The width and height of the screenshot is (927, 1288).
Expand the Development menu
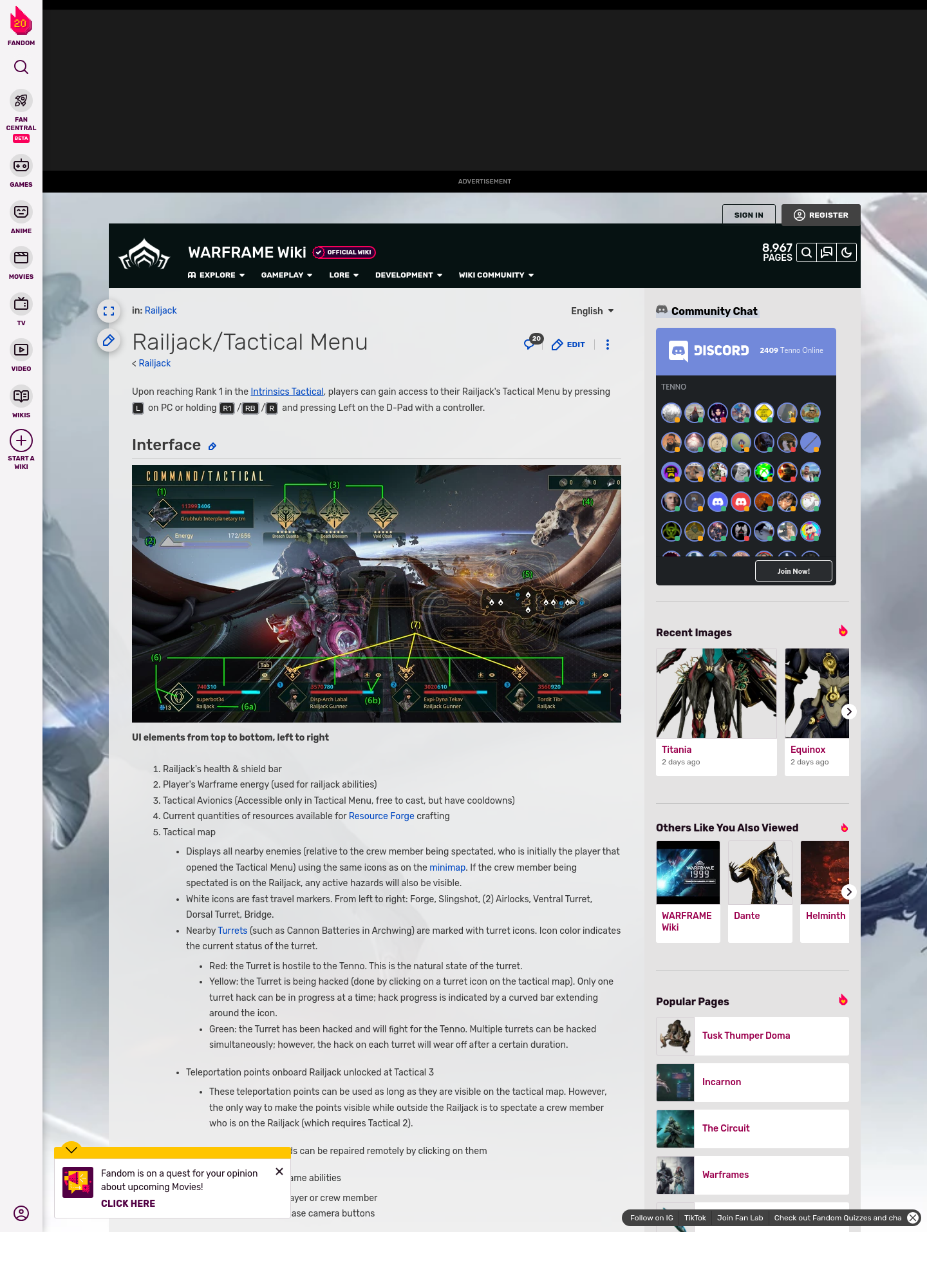tap(409, 275)
